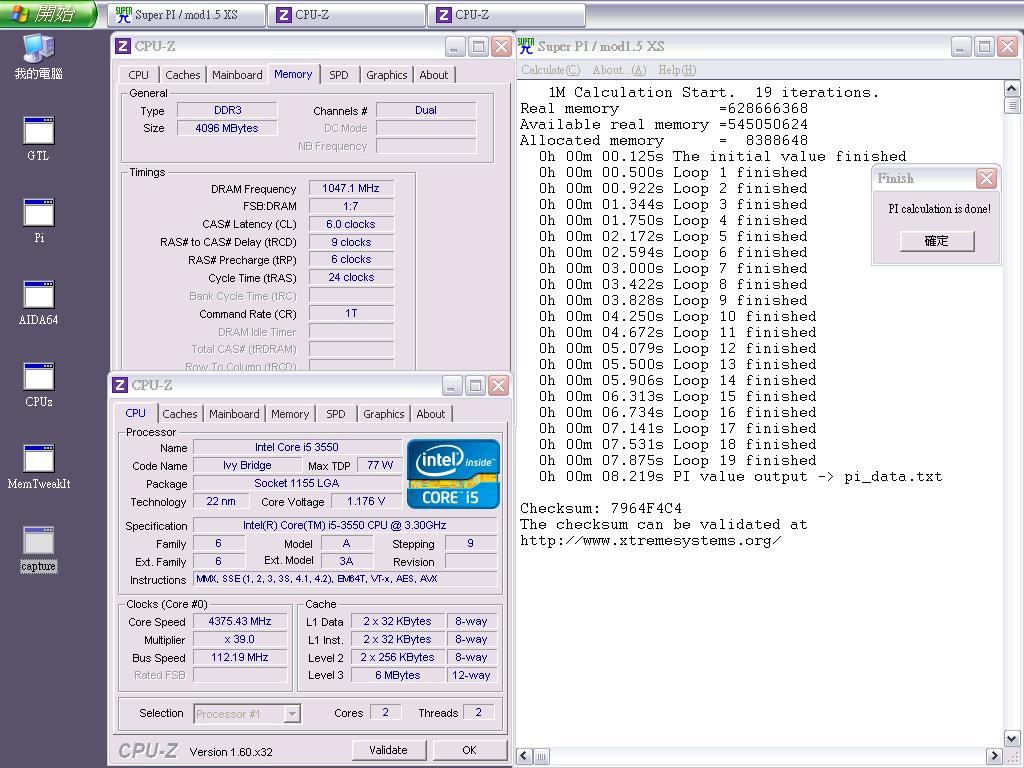Click the Channels # value Dual
1024x768 pixels.
426,110
